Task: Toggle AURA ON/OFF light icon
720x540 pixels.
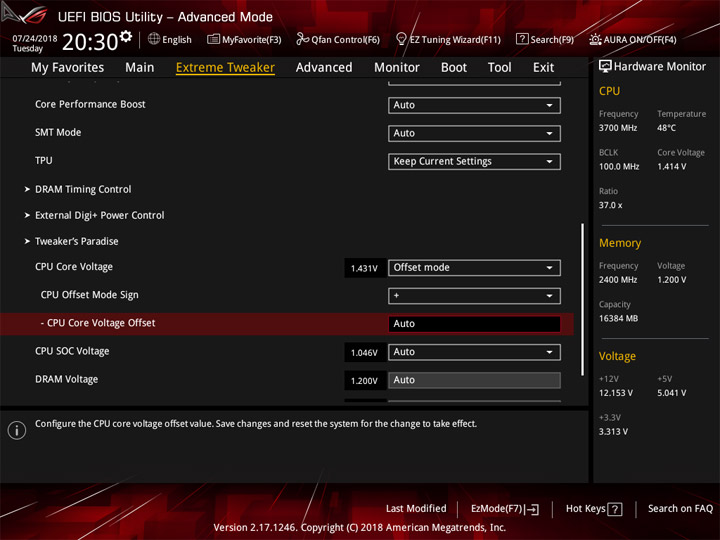Action: (x=595, y=39)
